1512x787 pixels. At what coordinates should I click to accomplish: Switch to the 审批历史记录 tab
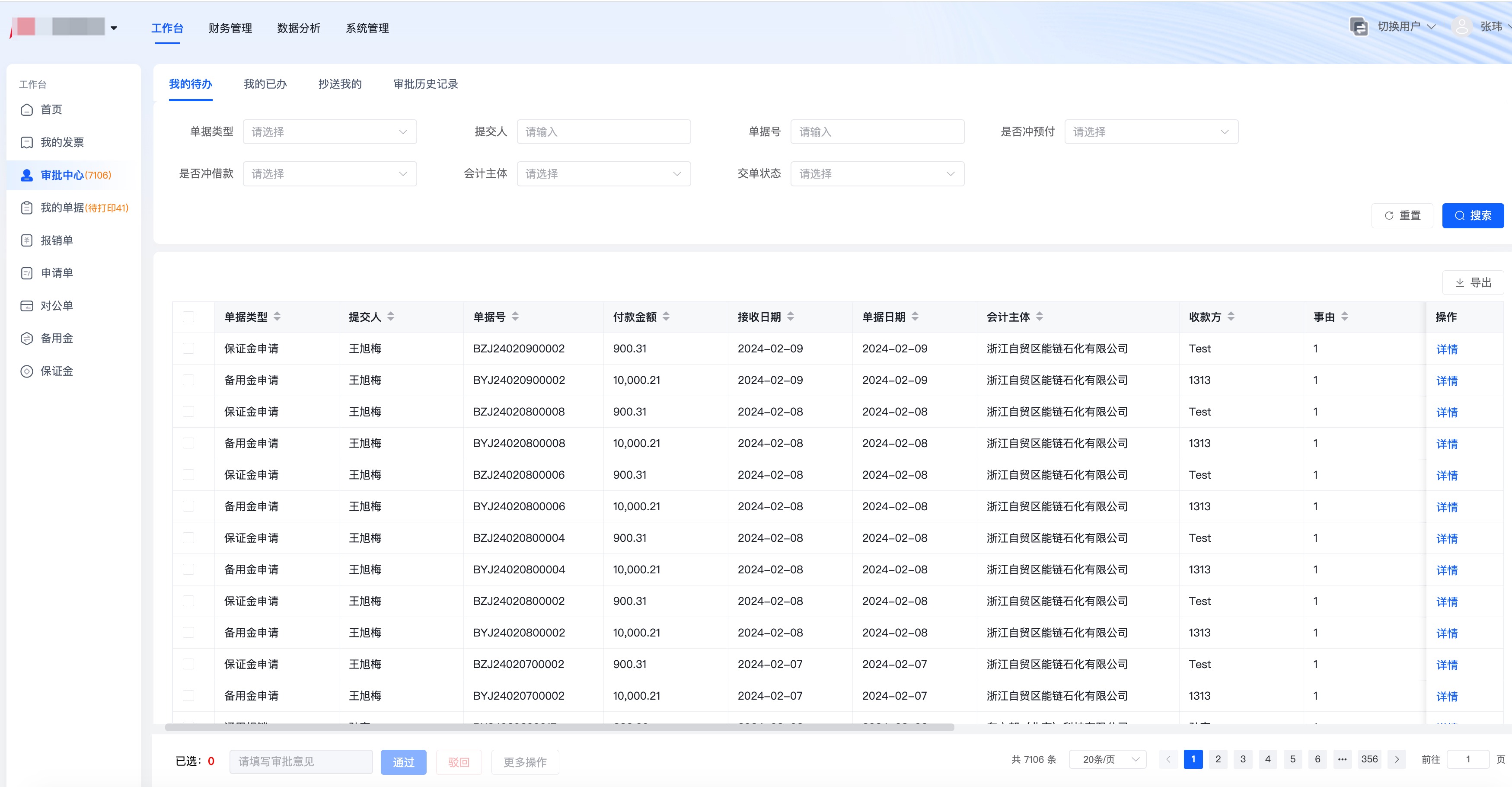tap(425, 84)
